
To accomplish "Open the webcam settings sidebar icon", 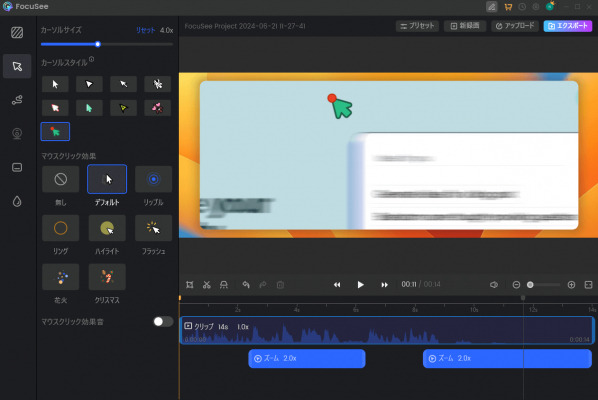I will click(17, 133).
